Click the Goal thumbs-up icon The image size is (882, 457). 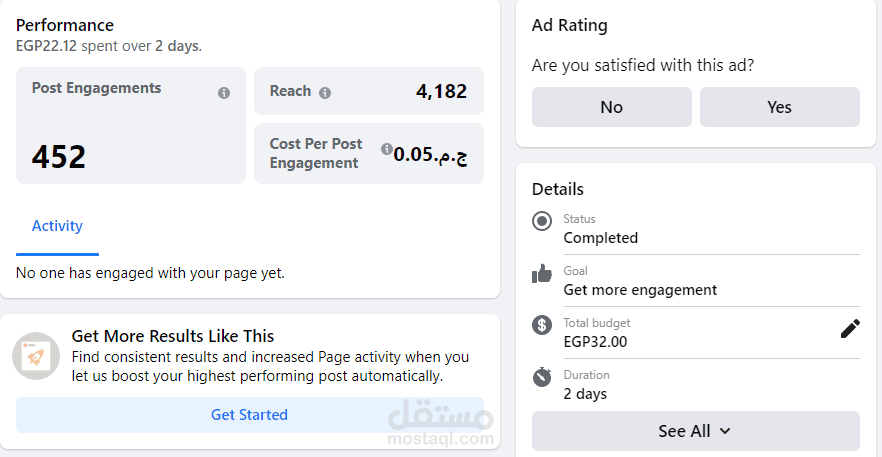(x=542, y=273)
